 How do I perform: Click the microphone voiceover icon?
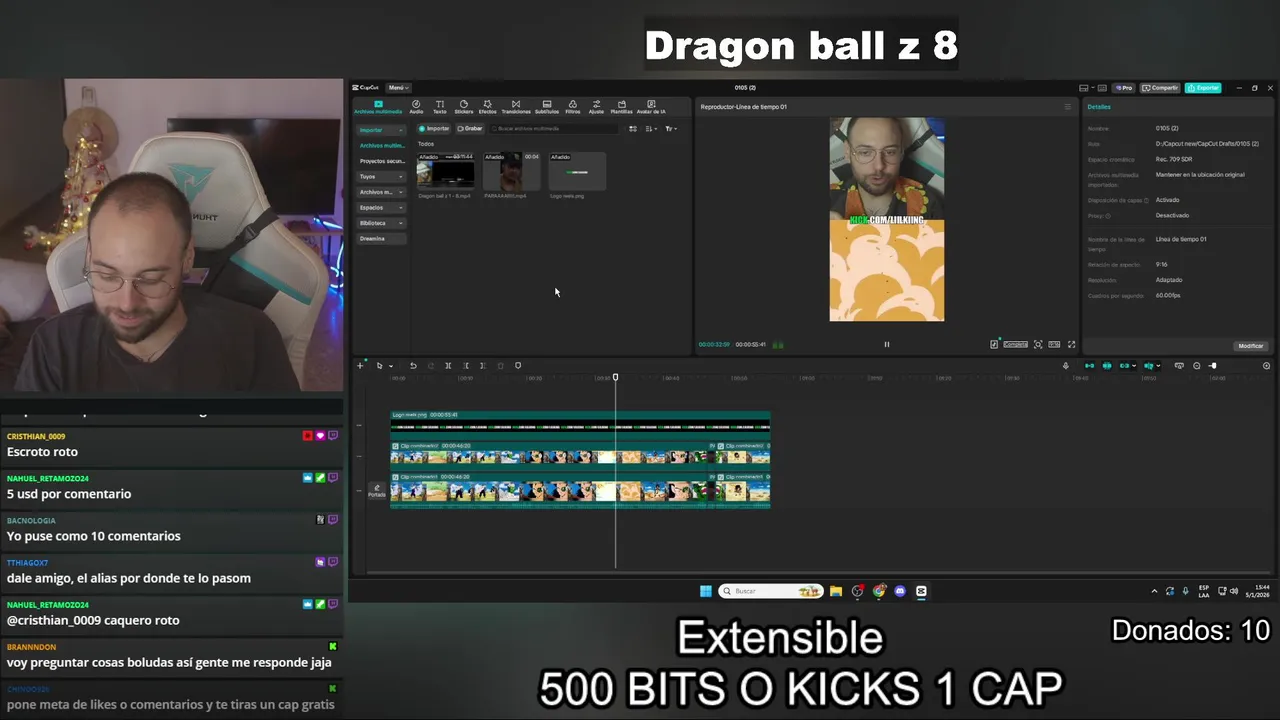tap(1066, 366)
